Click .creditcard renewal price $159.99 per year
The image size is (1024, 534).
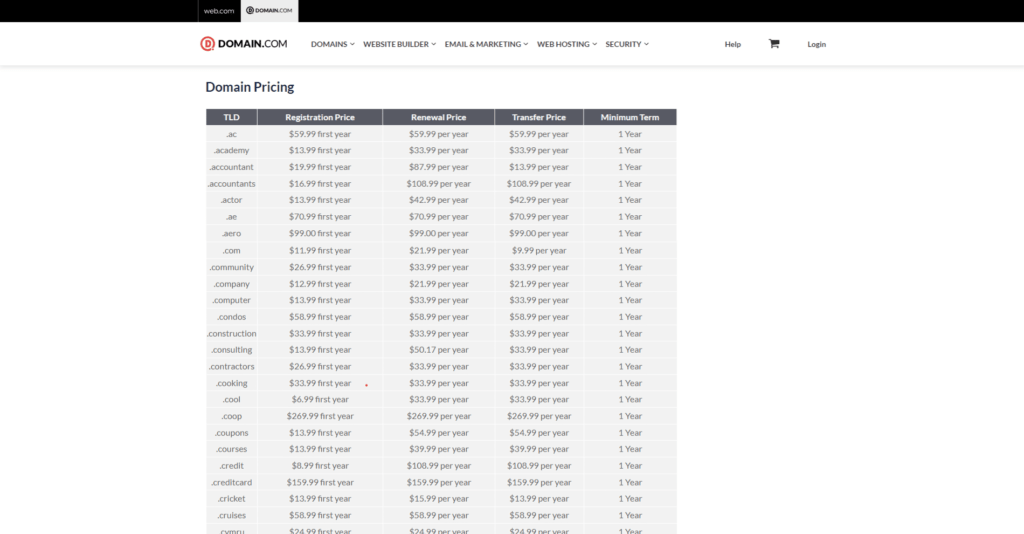click(x=439, y=482)
